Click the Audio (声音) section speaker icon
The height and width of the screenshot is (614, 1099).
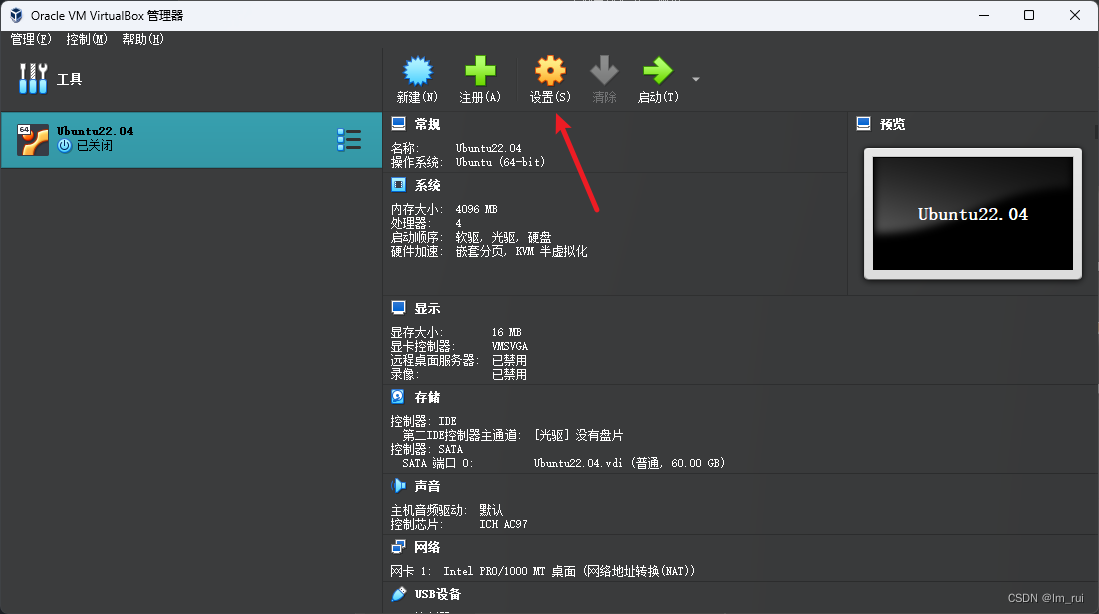coord(398,485)
